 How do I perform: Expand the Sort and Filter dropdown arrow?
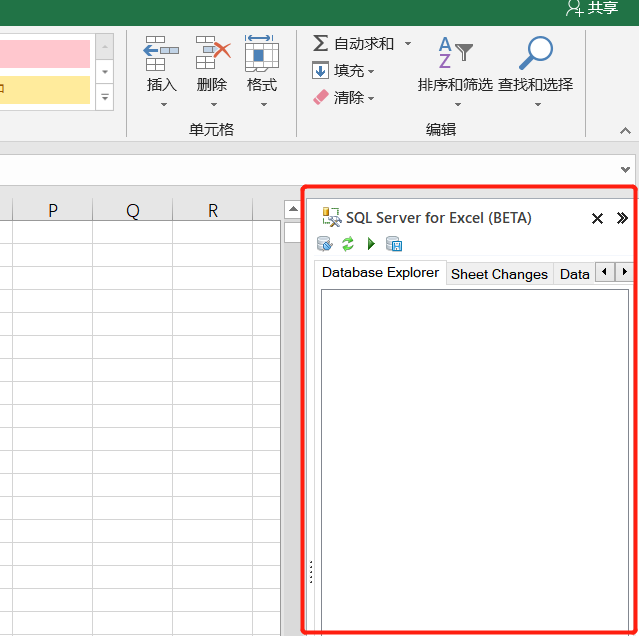pos(458,105)
